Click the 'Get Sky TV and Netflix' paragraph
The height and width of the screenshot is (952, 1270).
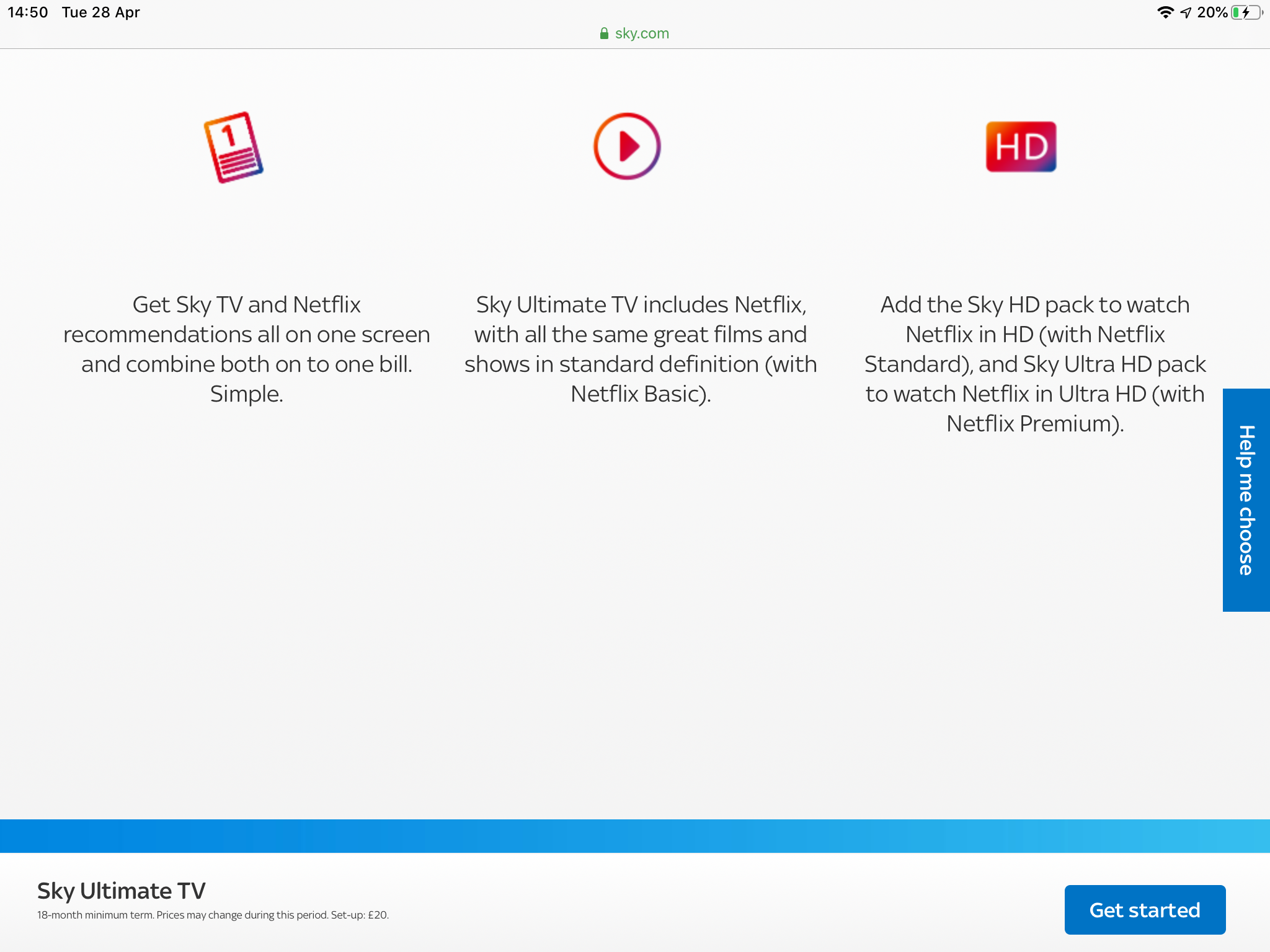click(x=247, y=349)
